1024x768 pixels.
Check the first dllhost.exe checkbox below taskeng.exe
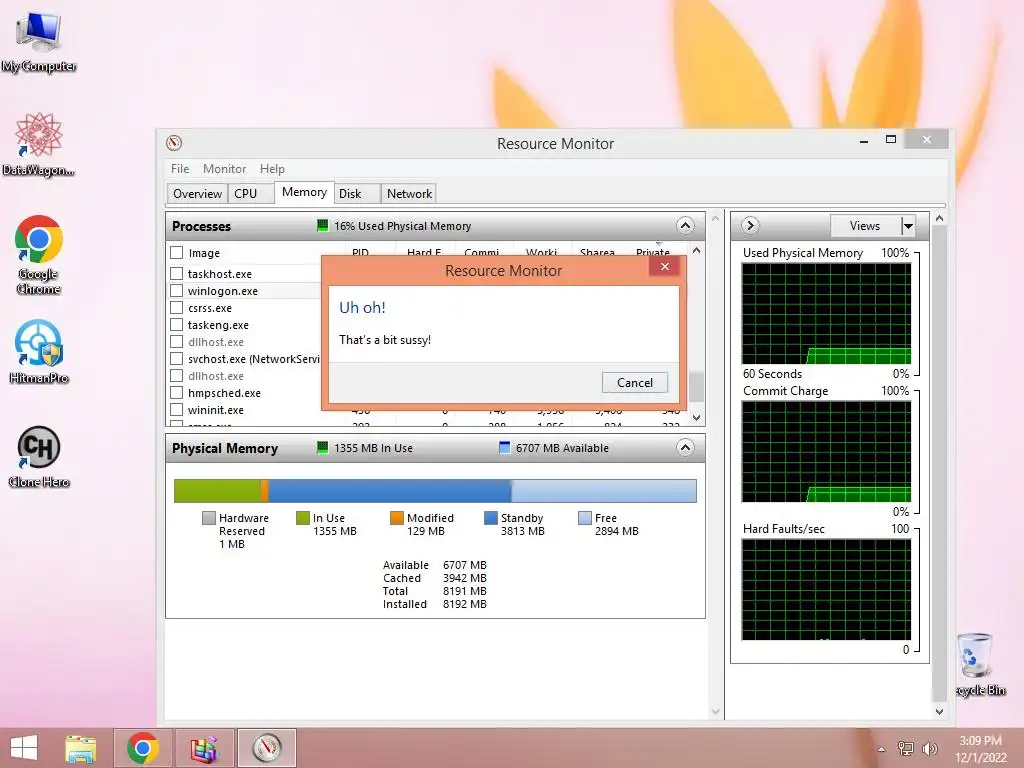[176, 342]
